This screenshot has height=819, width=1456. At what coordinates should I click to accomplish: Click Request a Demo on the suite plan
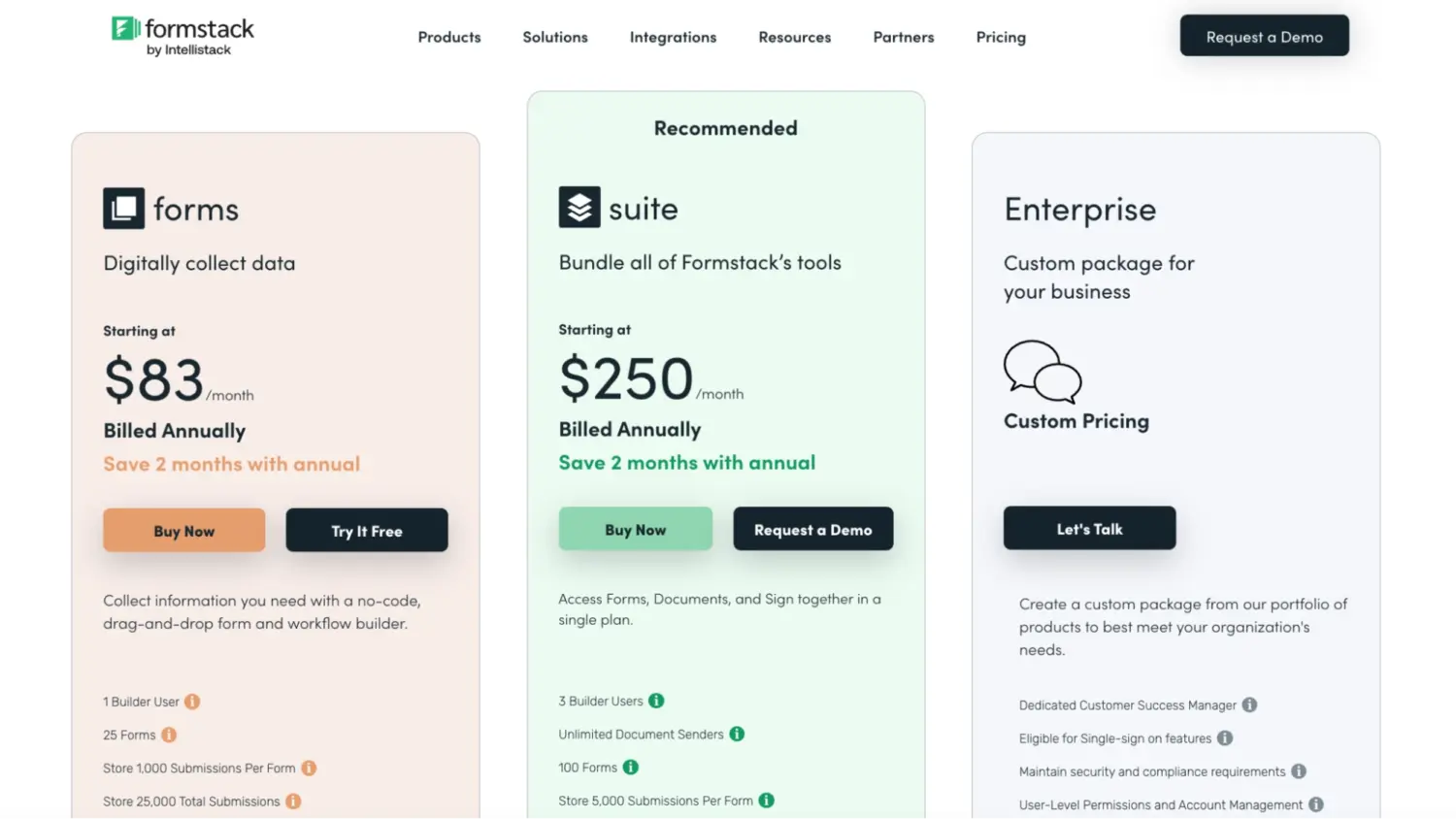click(x=813, y=529)
